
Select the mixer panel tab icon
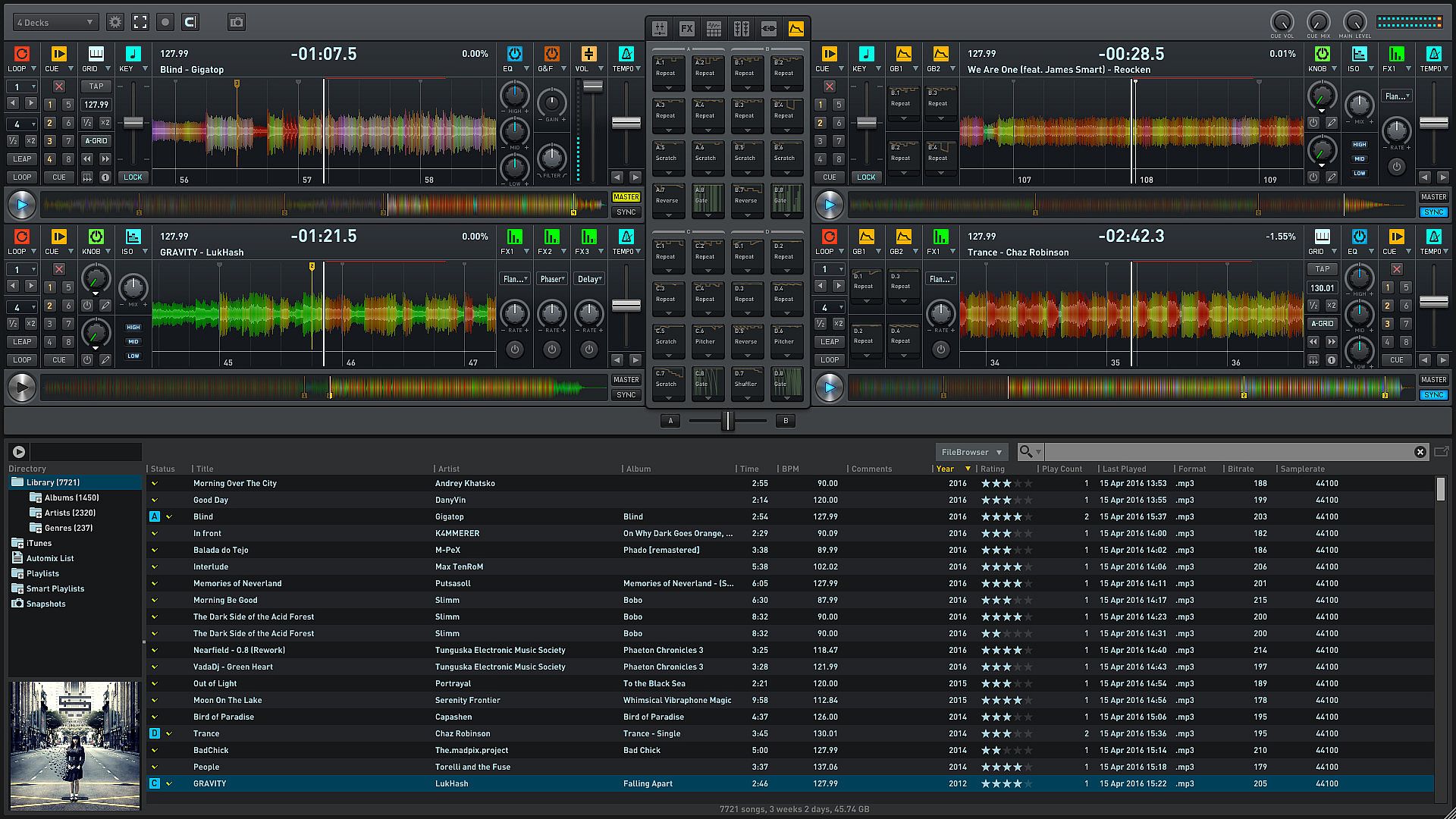click(660, 29)
